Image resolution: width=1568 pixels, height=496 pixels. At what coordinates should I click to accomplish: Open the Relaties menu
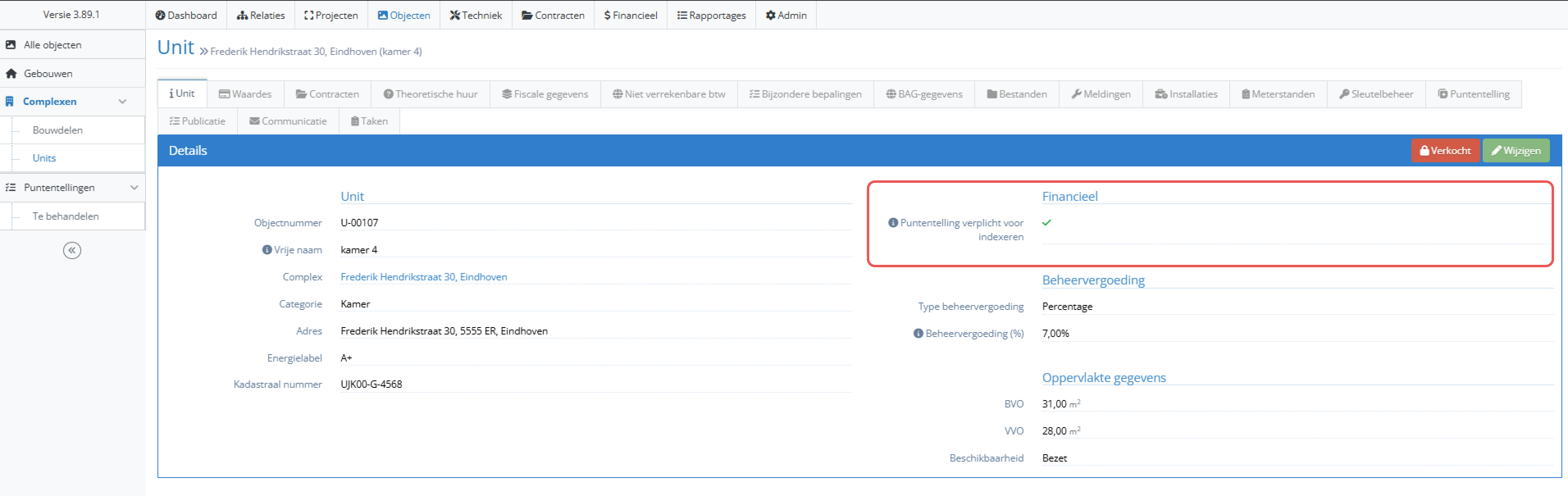260,15
